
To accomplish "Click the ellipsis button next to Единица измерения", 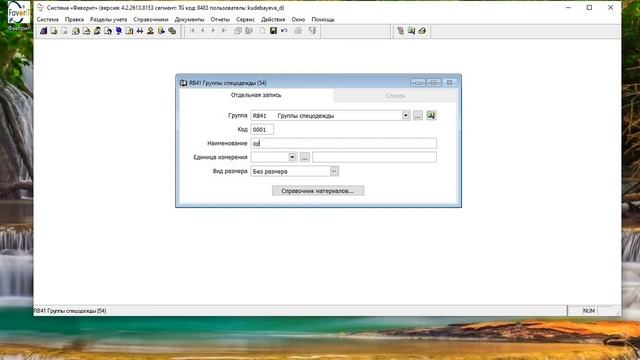I will click(x=304, y=157).
